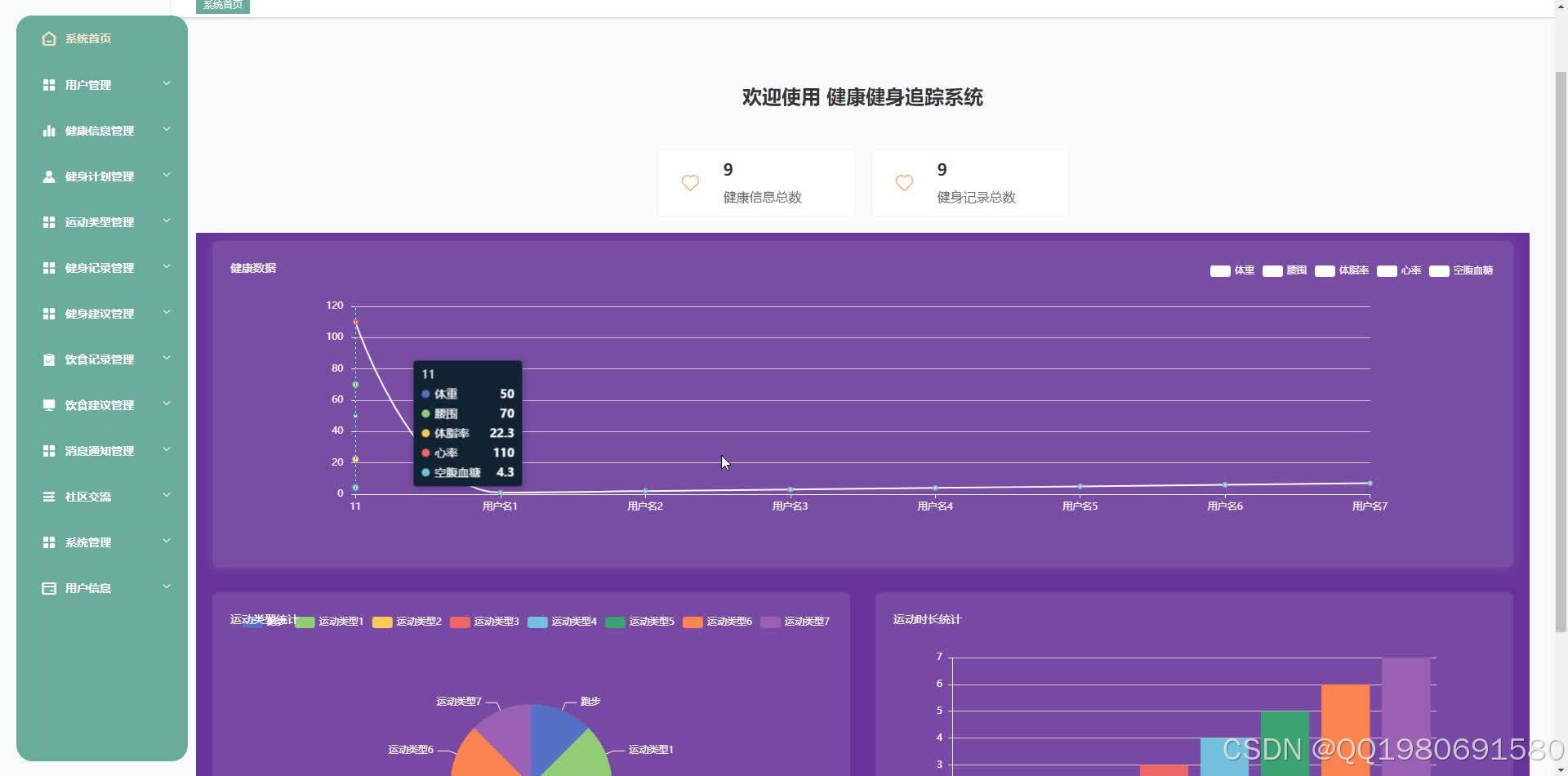Click the heart icon on 健康信息总数 card

(690, 182)
